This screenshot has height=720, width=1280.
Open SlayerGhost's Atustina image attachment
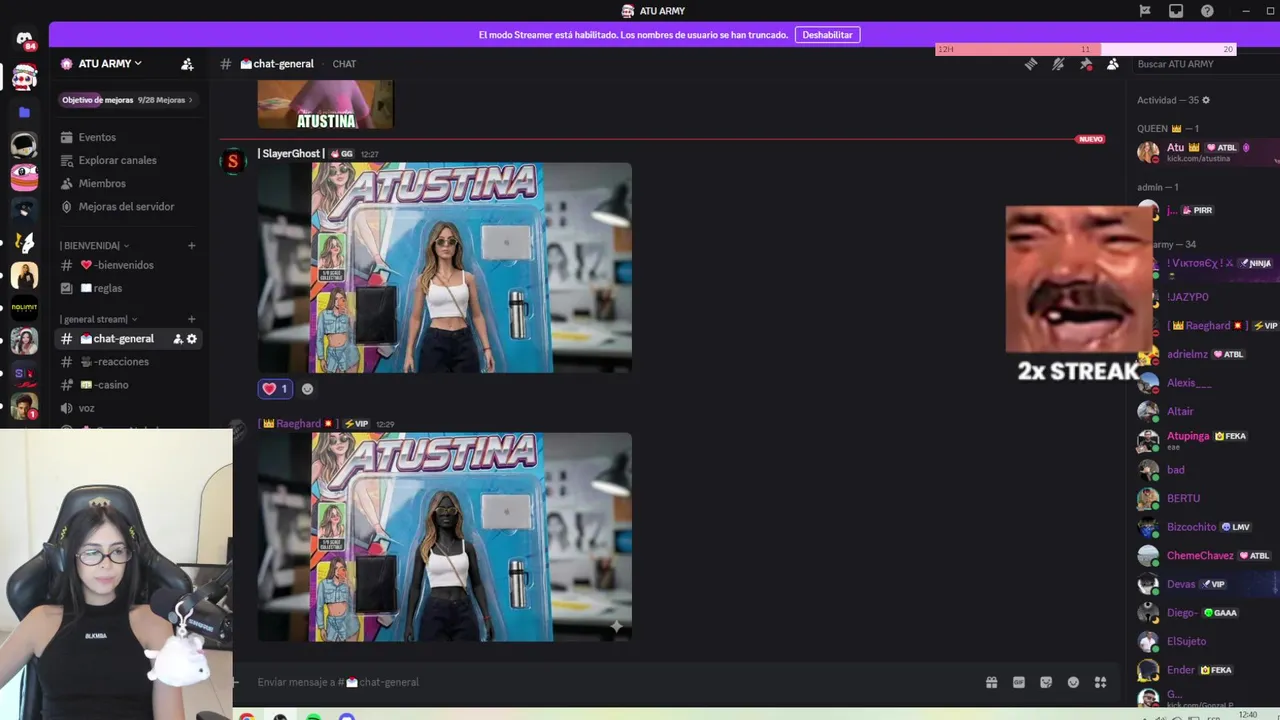[444, 268]
